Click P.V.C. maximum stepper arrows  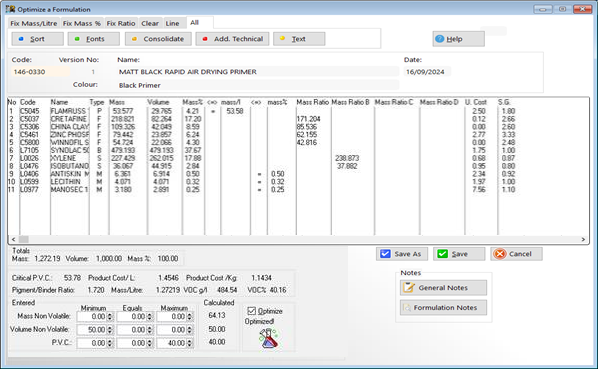click(x=190, y=343)
